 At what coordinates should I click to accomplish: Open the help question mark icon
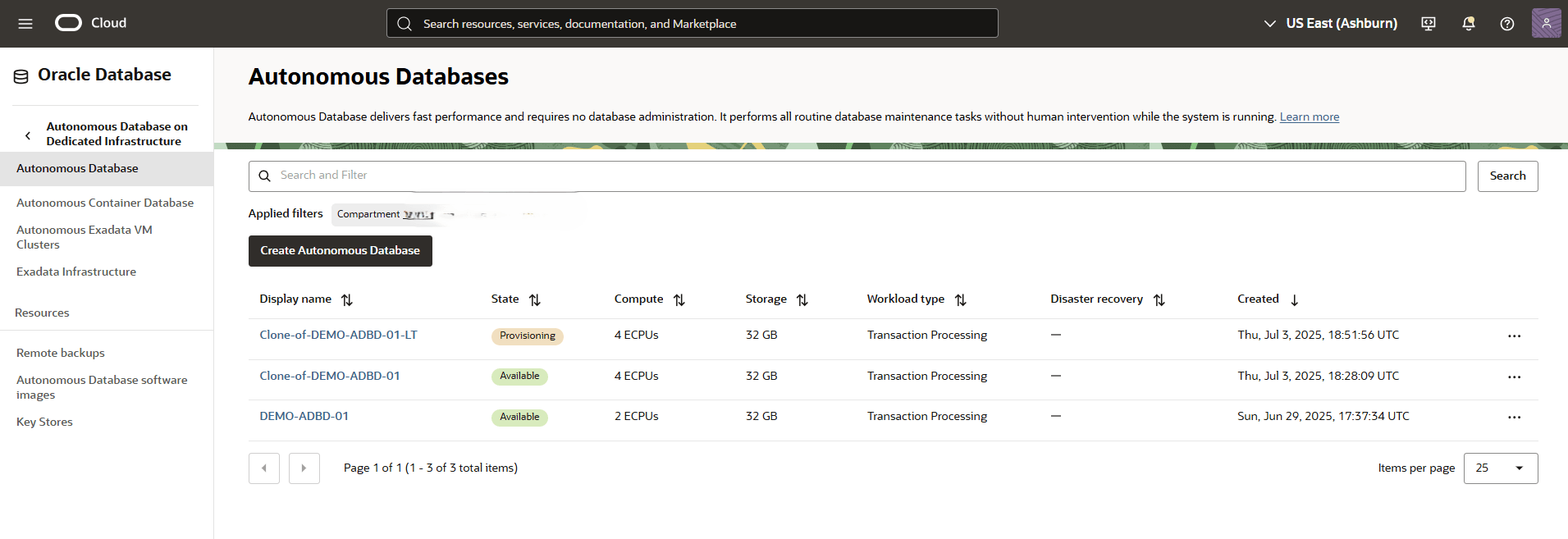[x=1507, y=24]
